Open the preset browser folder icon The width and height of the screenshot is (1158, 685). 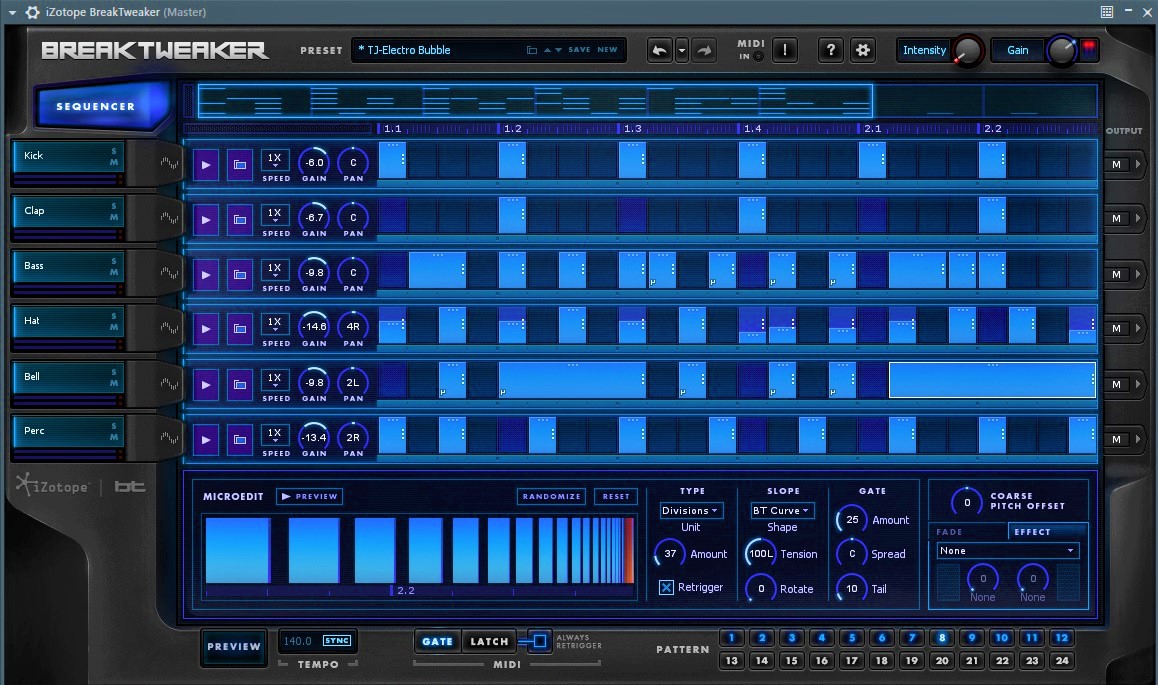pyautogui.click(x=532, y=50)
